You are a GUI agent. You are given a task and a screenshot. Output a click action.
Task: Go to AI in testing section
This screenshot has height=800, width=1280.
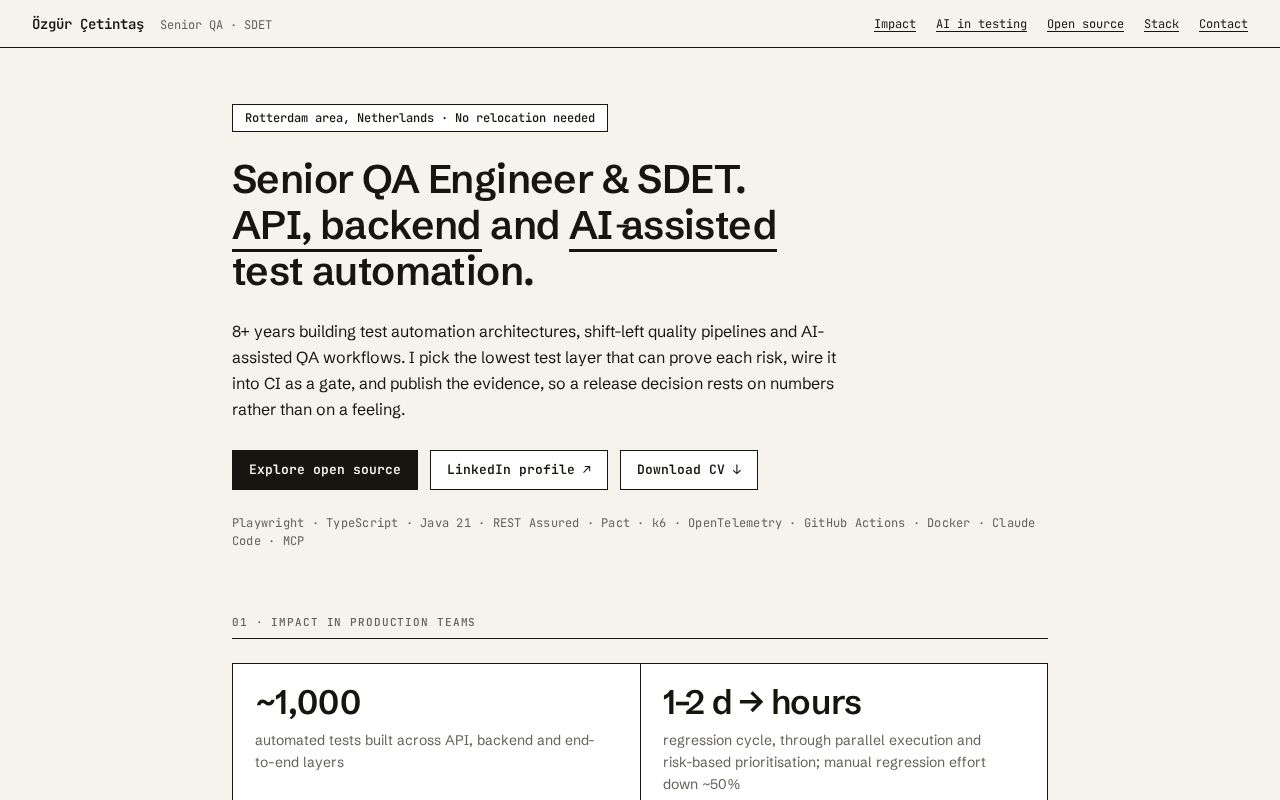coord(981,24)
